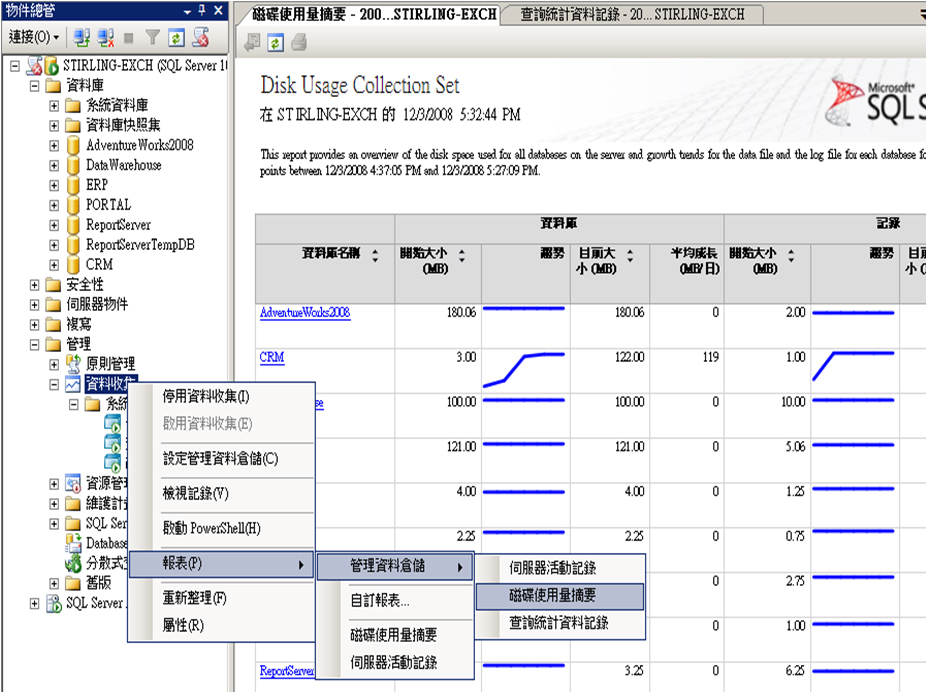This screenshot has width=927, height=693.
Task: Open the 管理資料倉儲 submenu
Action: point(395,566)
